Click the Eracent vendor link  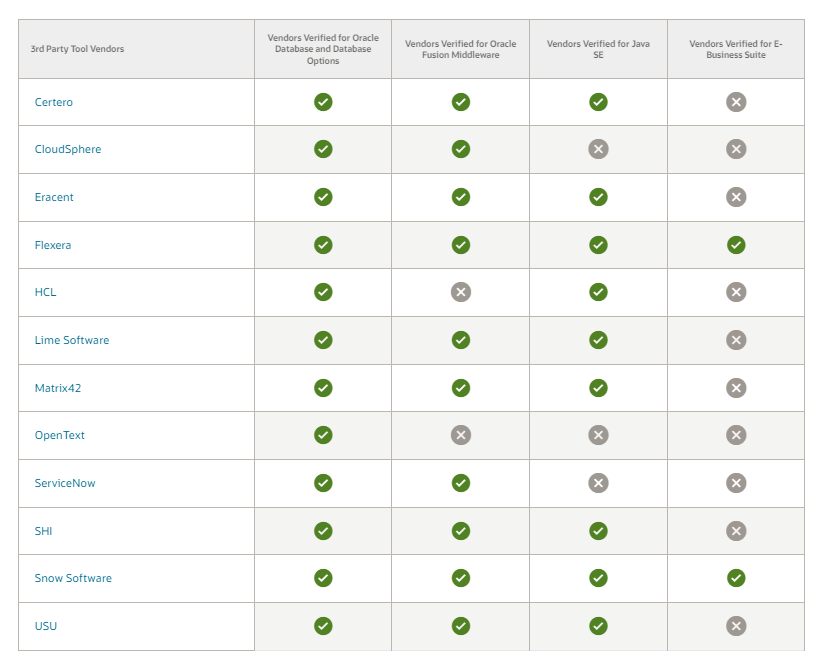pyautogui.click(x=54, y=197)
